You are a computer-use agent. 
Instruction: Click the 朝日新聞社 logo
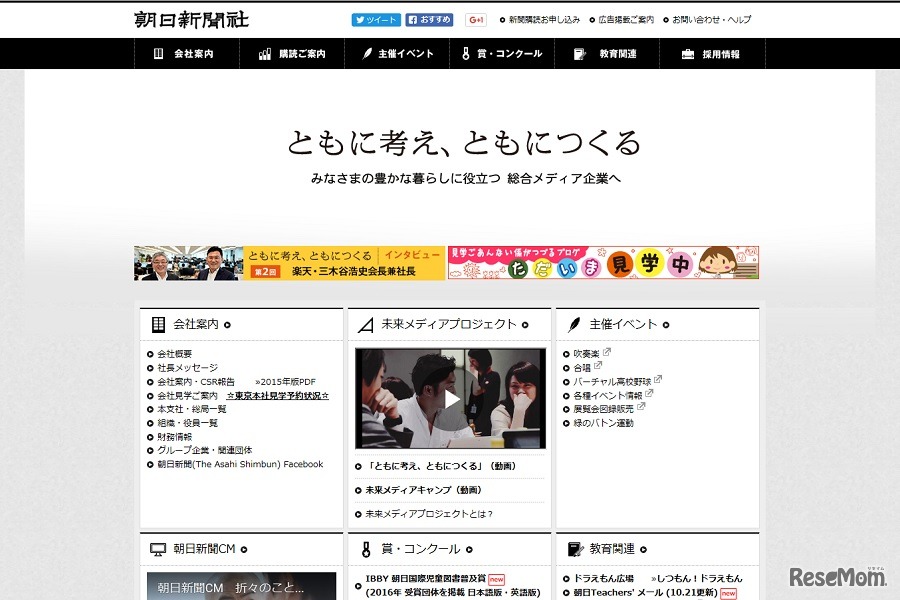pos(189,18)
